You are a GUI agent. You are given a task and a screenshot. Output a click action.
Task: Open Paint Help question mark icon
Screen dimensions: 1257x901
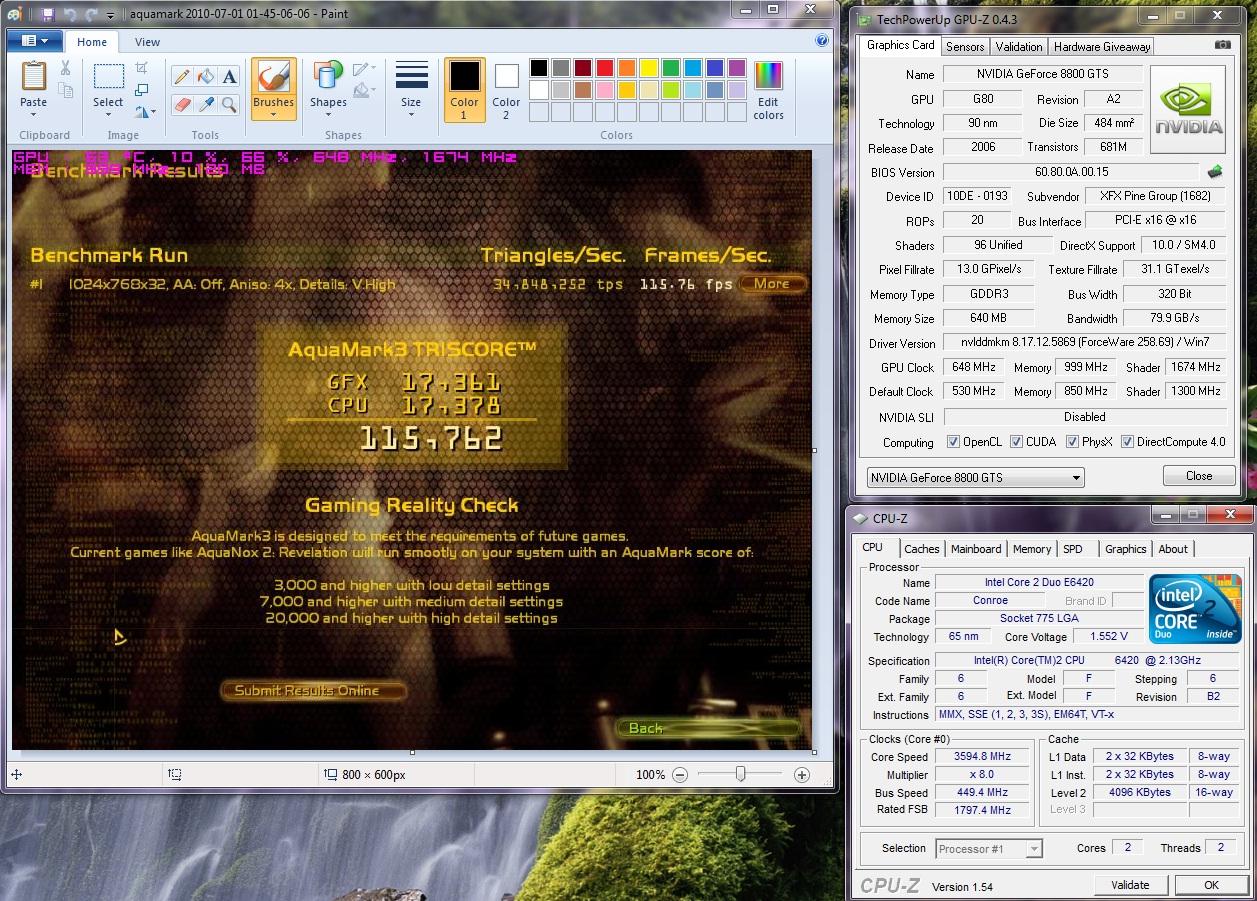822,41
